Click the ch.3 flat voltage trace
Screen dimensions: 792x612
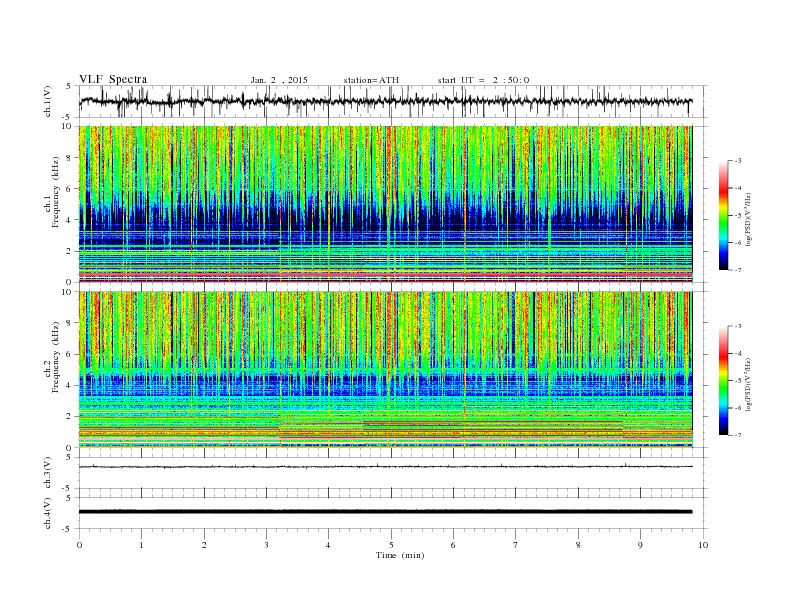coord(386,467)
